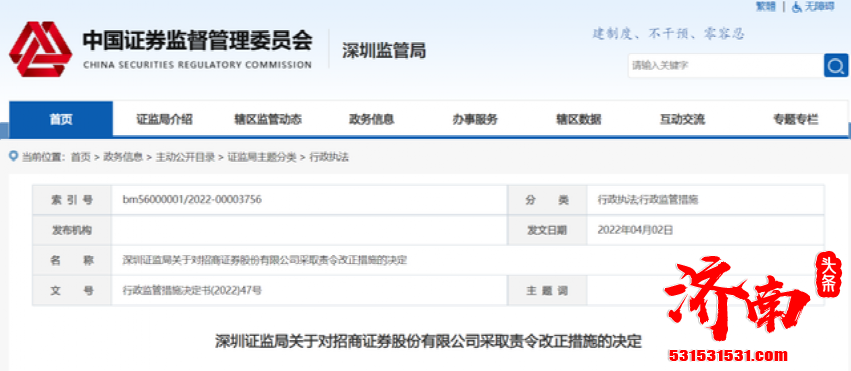Click the 深圳监管局 header text
851x371 pixels.
pos(384,50)
